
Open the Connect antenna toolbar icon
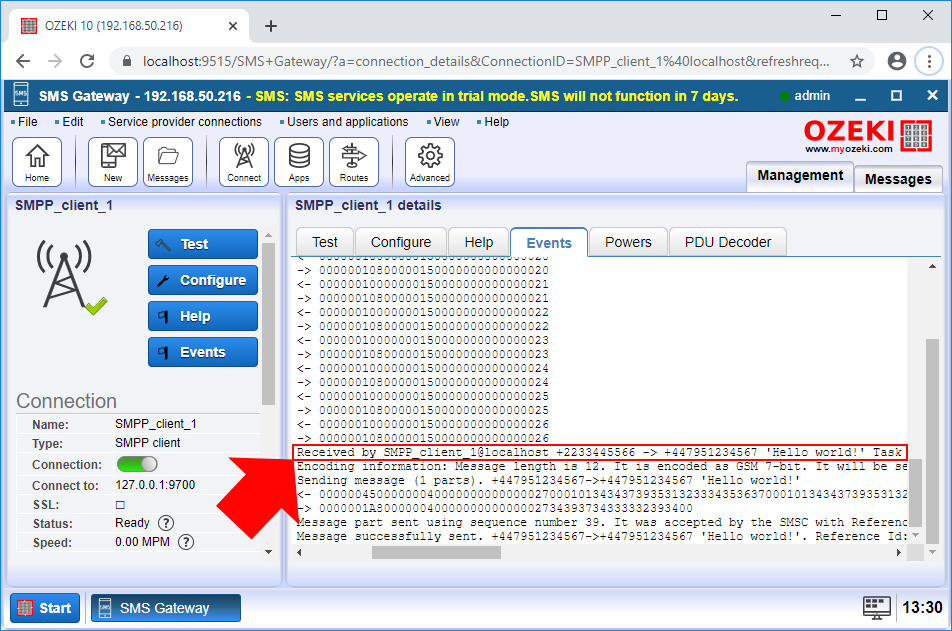[244, 162]
